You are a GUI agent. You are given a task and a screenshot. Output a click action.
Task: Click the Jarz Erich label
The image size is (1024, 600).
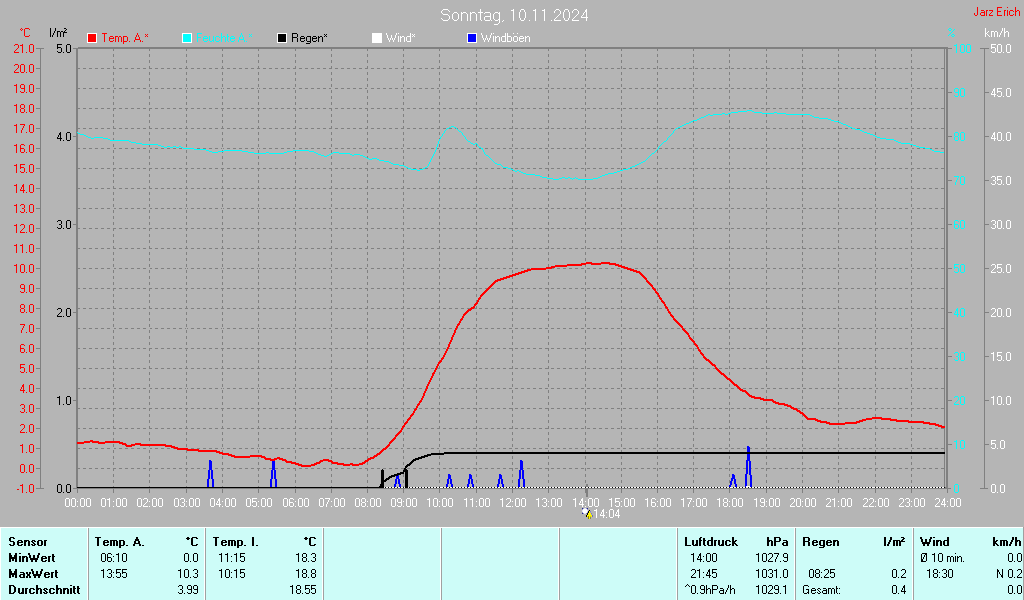click(997, 12)
